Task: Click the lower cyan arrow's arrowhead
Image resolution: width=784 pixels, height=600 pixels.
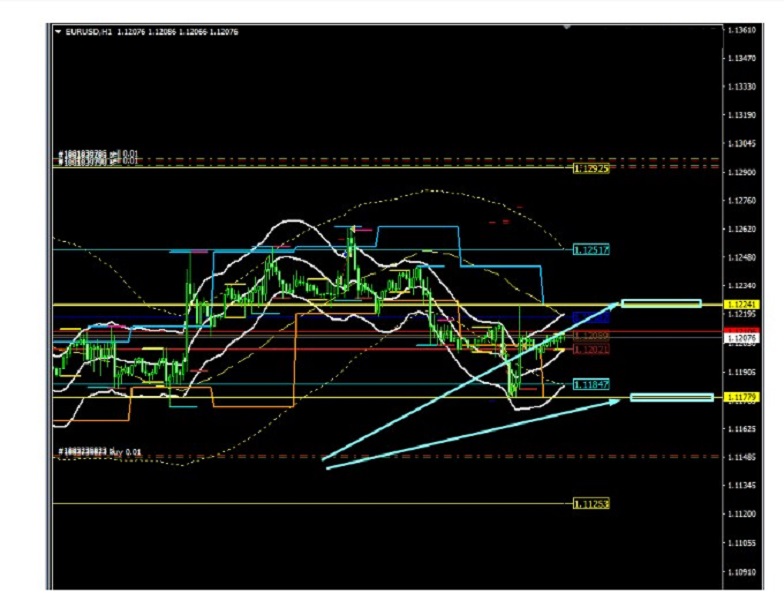Action: click(625, 399)
